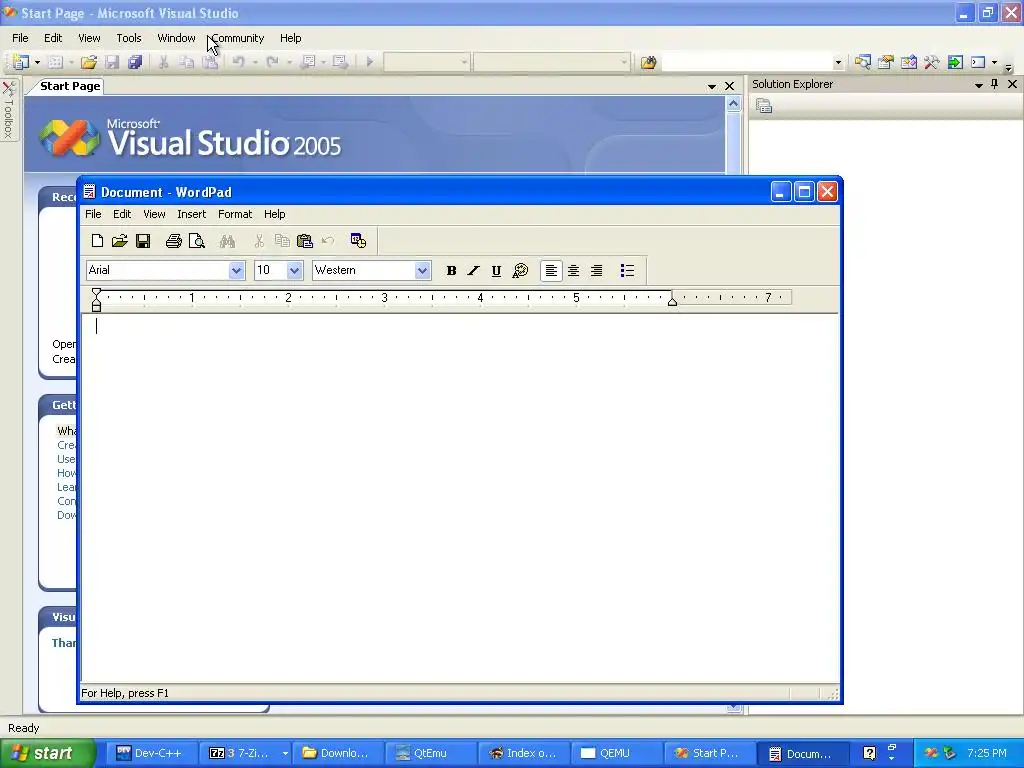Click the Copy icon in WordPad toolbar
The width and height of the screenshot is (1024, 768).
point(282,241)
